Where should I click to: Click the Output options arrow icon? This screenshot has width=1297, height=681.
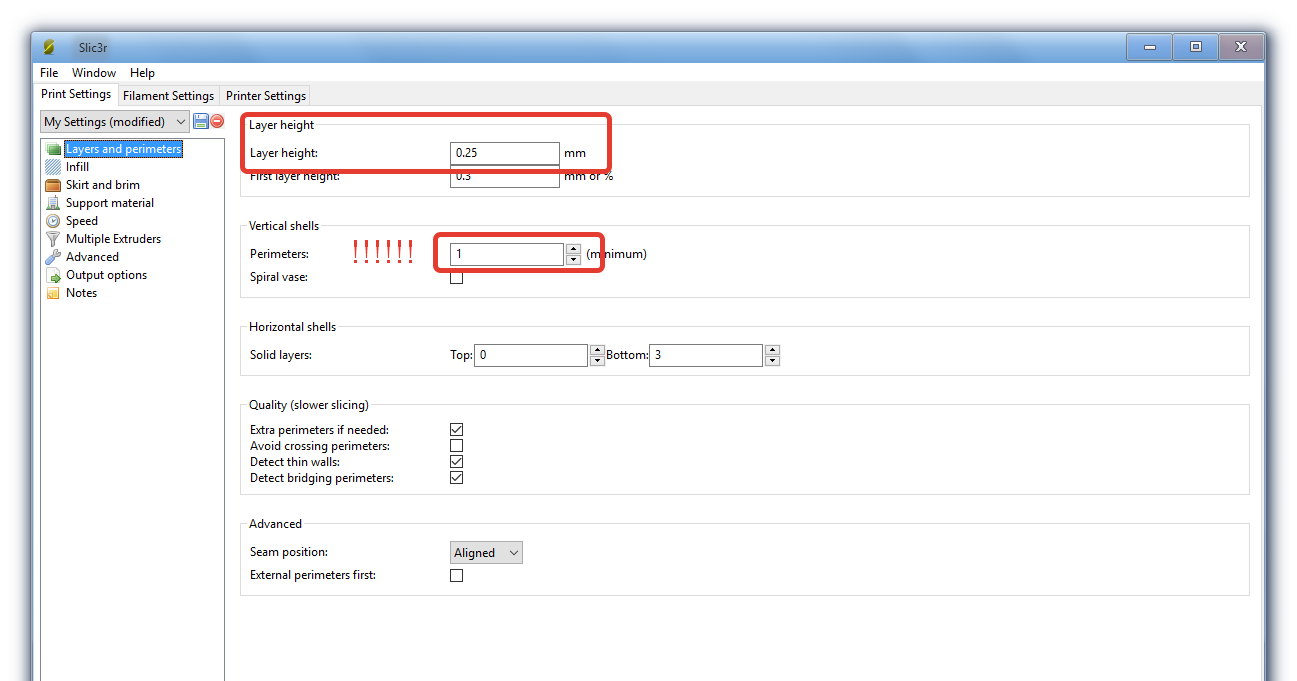pos(54,275)
